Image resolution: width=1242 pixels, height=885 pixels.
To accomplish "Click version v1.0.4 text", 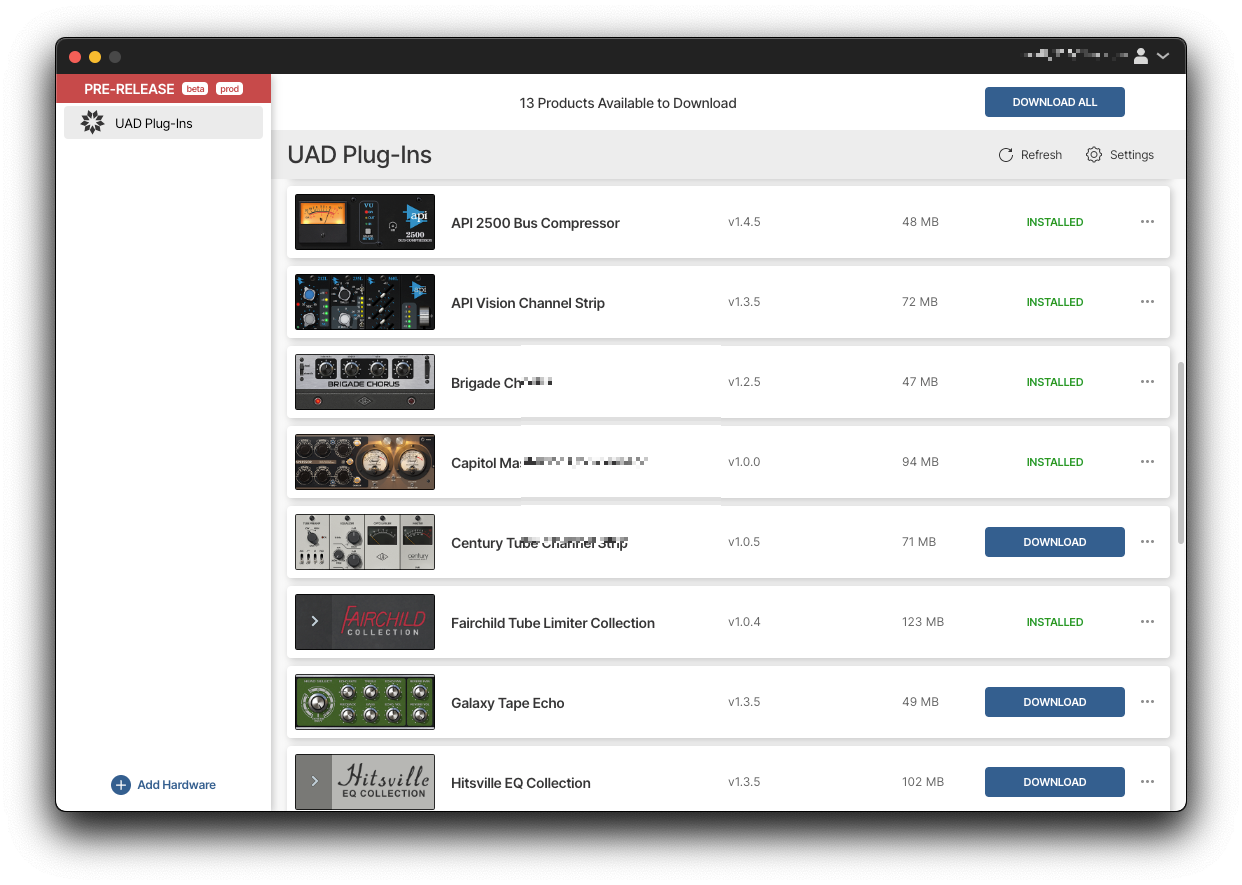I will (x=744, y=622).
